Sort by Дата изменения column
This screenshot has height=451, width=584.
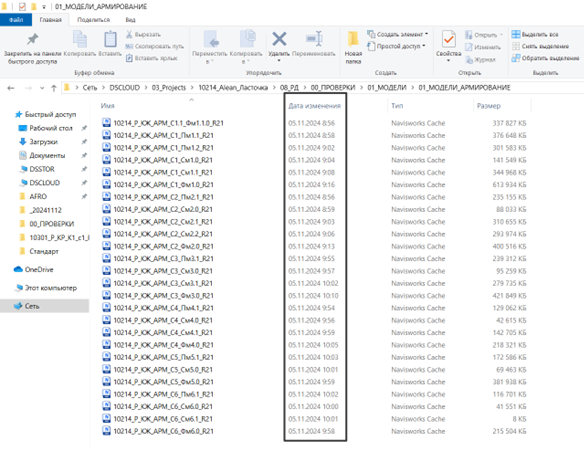[x=314, y=106]
